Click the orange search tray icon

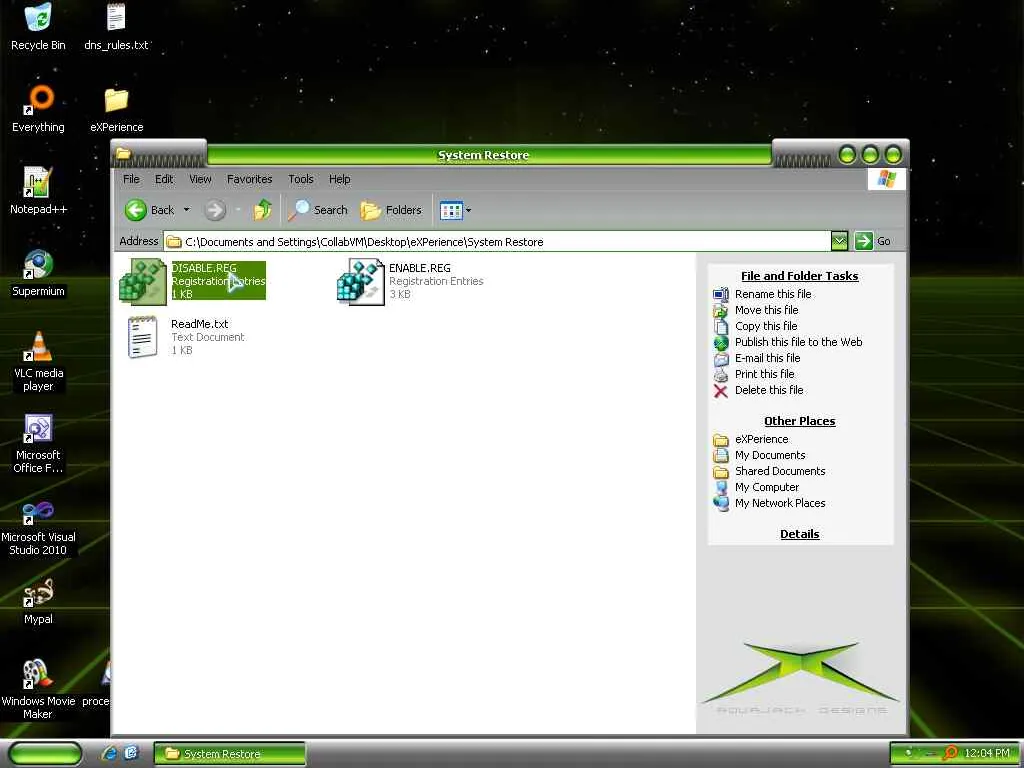pos(950,754)
